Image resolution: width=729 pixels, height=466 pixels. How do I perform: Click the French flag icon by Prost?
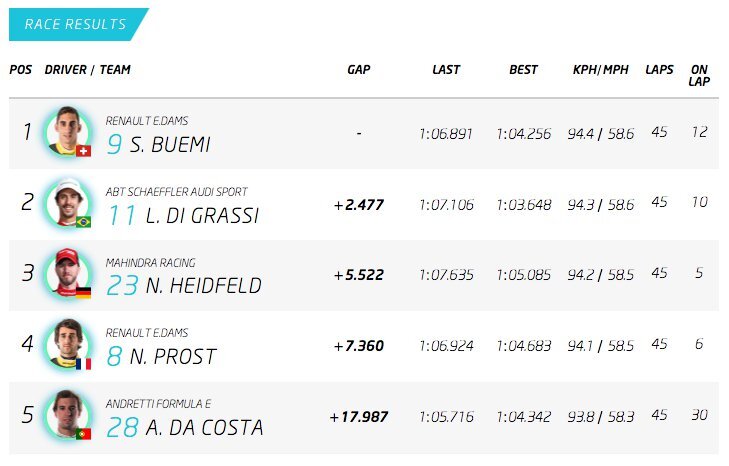point(84,364)
